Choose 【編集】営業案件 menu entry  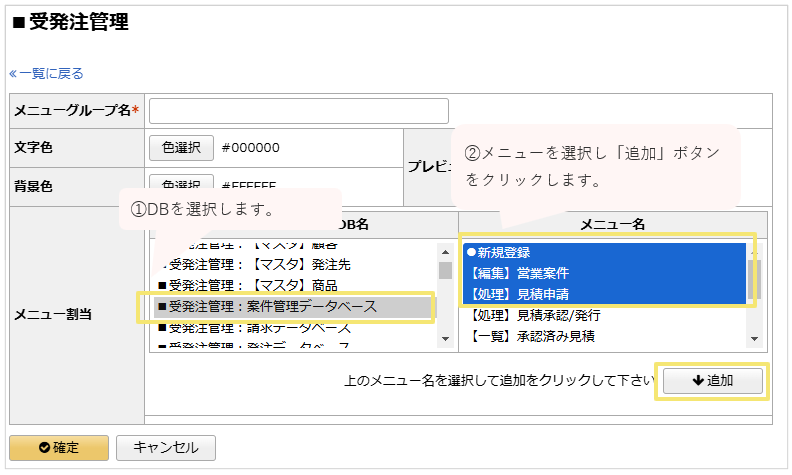tap(517, 273)
